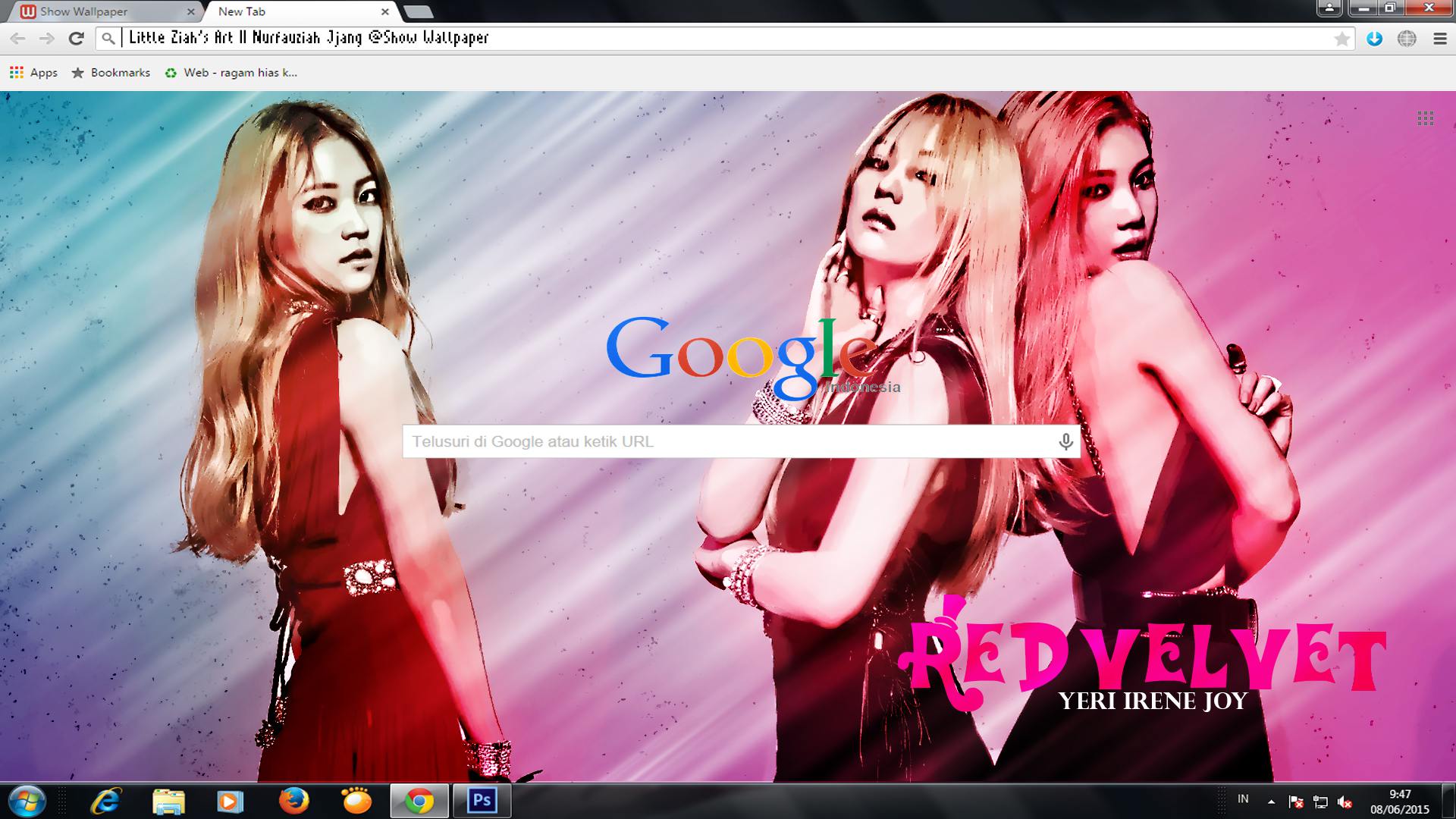Open the Google apps grid icon

[1426, 118]
